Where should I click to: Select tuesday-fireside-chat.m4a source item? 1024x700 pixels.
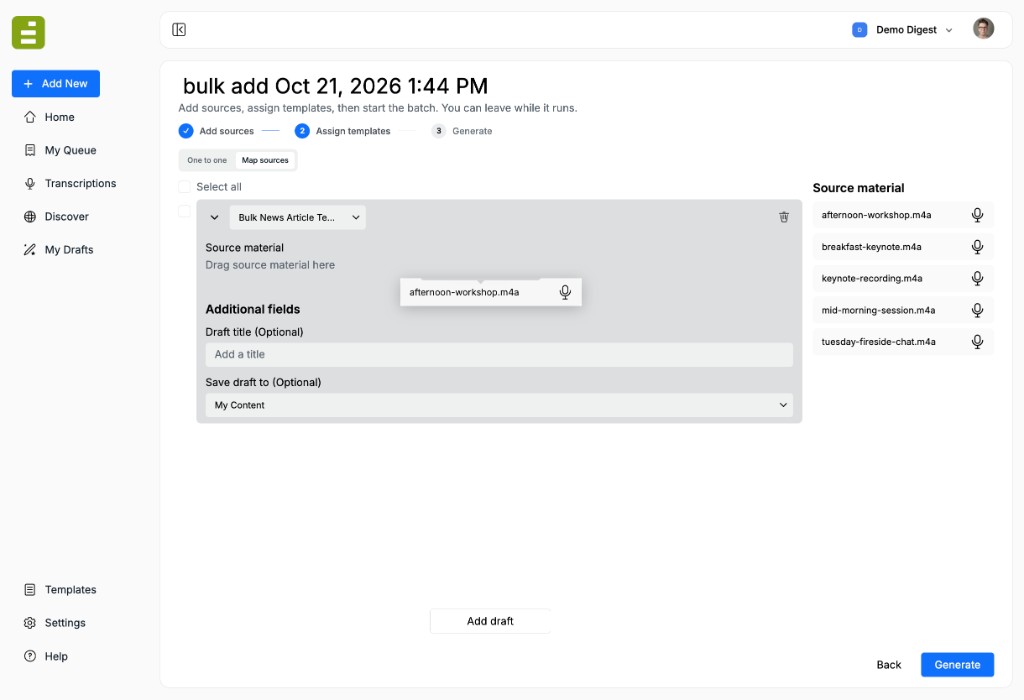coord(903,342)
